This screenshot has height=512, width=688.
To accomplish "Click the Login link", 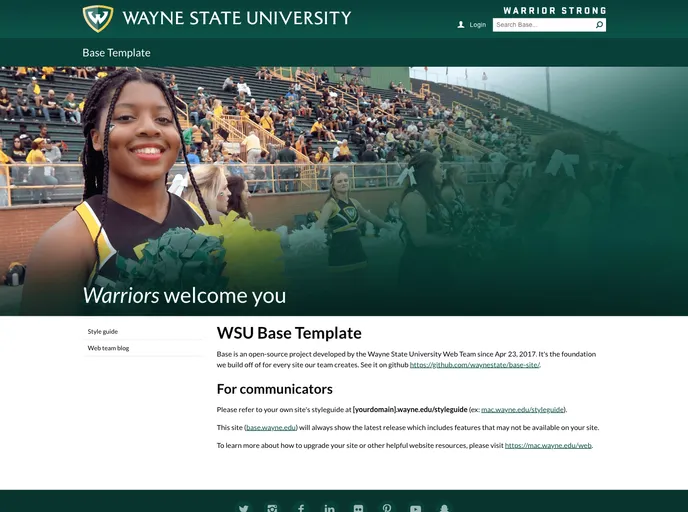I will pos(477,25).
